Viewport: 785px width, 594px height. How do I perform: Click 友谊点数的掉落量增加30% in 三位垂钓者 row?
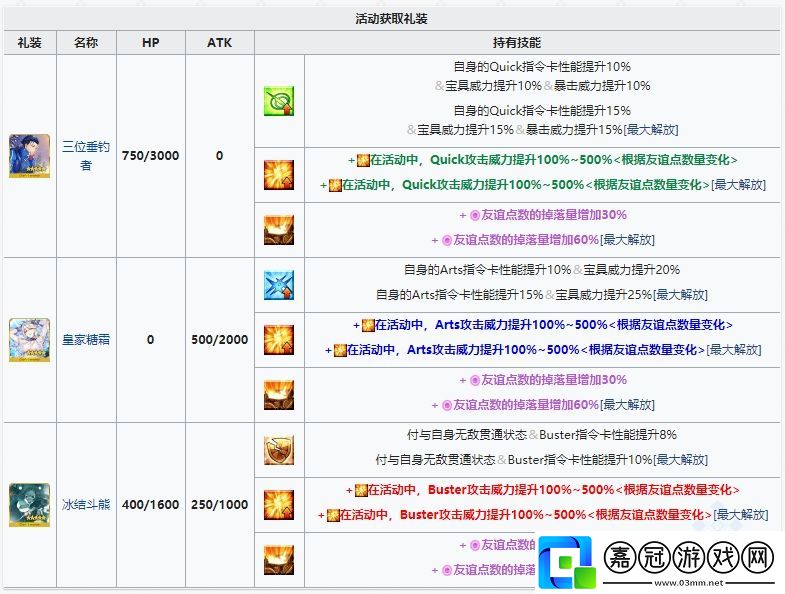tap(543, 215)
